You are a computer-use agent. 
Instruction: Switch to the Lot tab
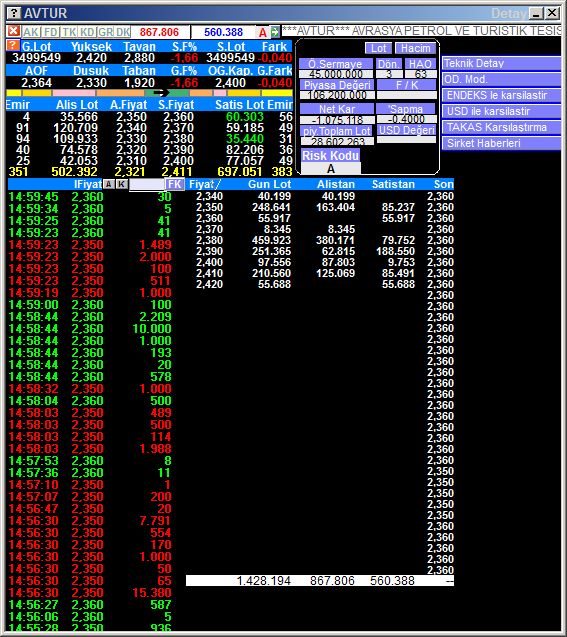(x=379, y=48)
